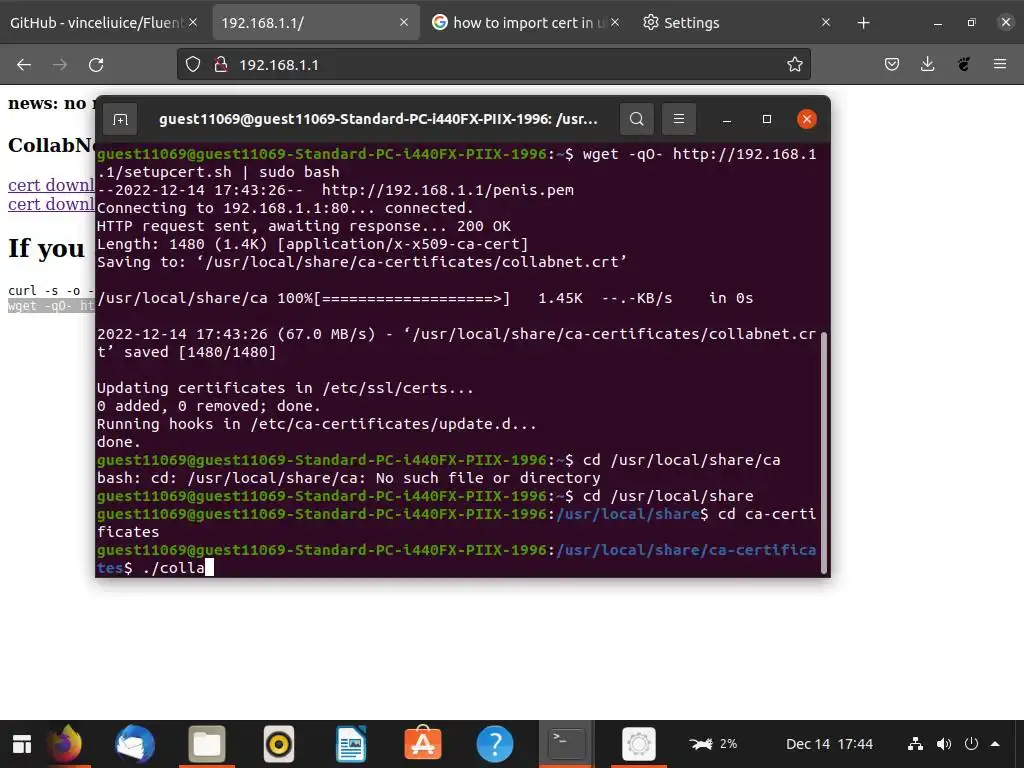This screenshot has height=768, width=1024.
Task: Open Thunderbird mail from the dock
Action: tap(135, 744)
